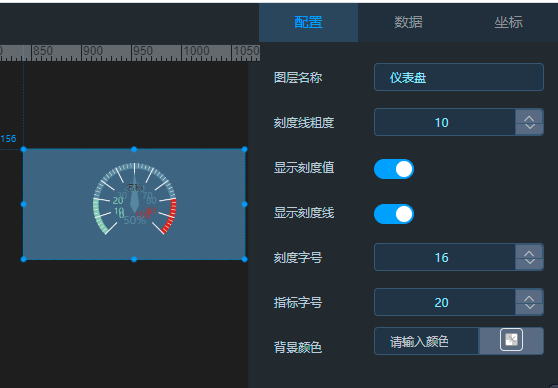Screen dimensions: 558x388
Task: Decrease the 指标字号 value with down arrow
Action: pyautogui.click(x=529, y=307)
